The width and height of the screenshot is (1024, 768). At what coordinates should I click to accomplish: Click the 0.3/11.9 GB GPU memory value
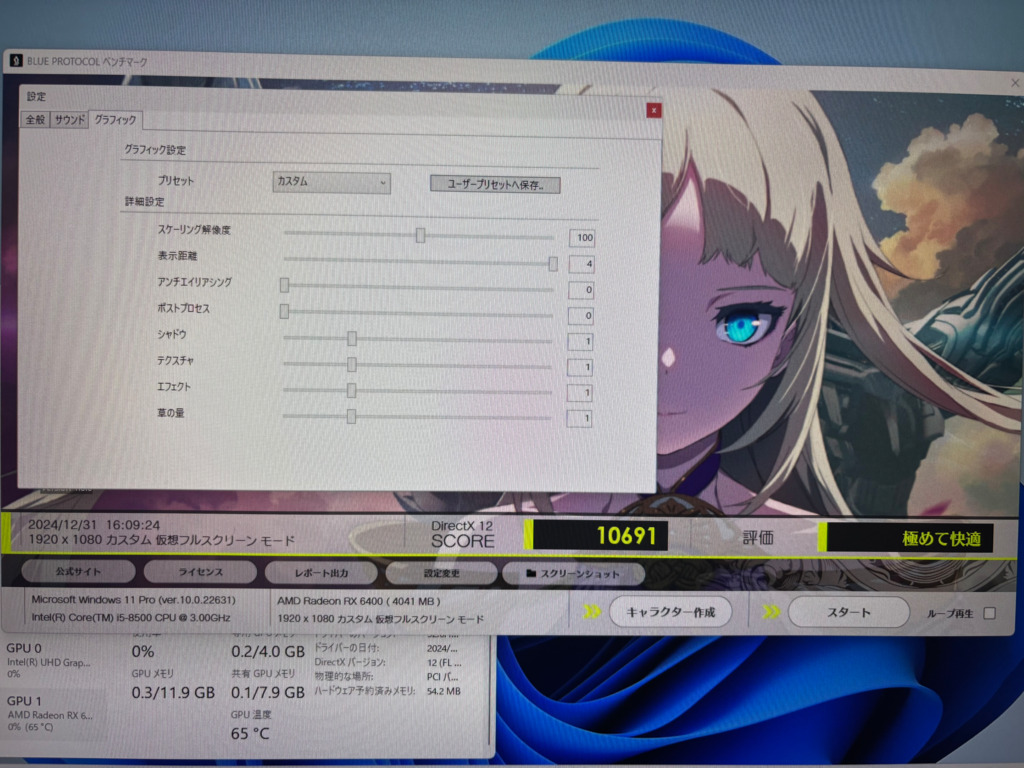173,693
